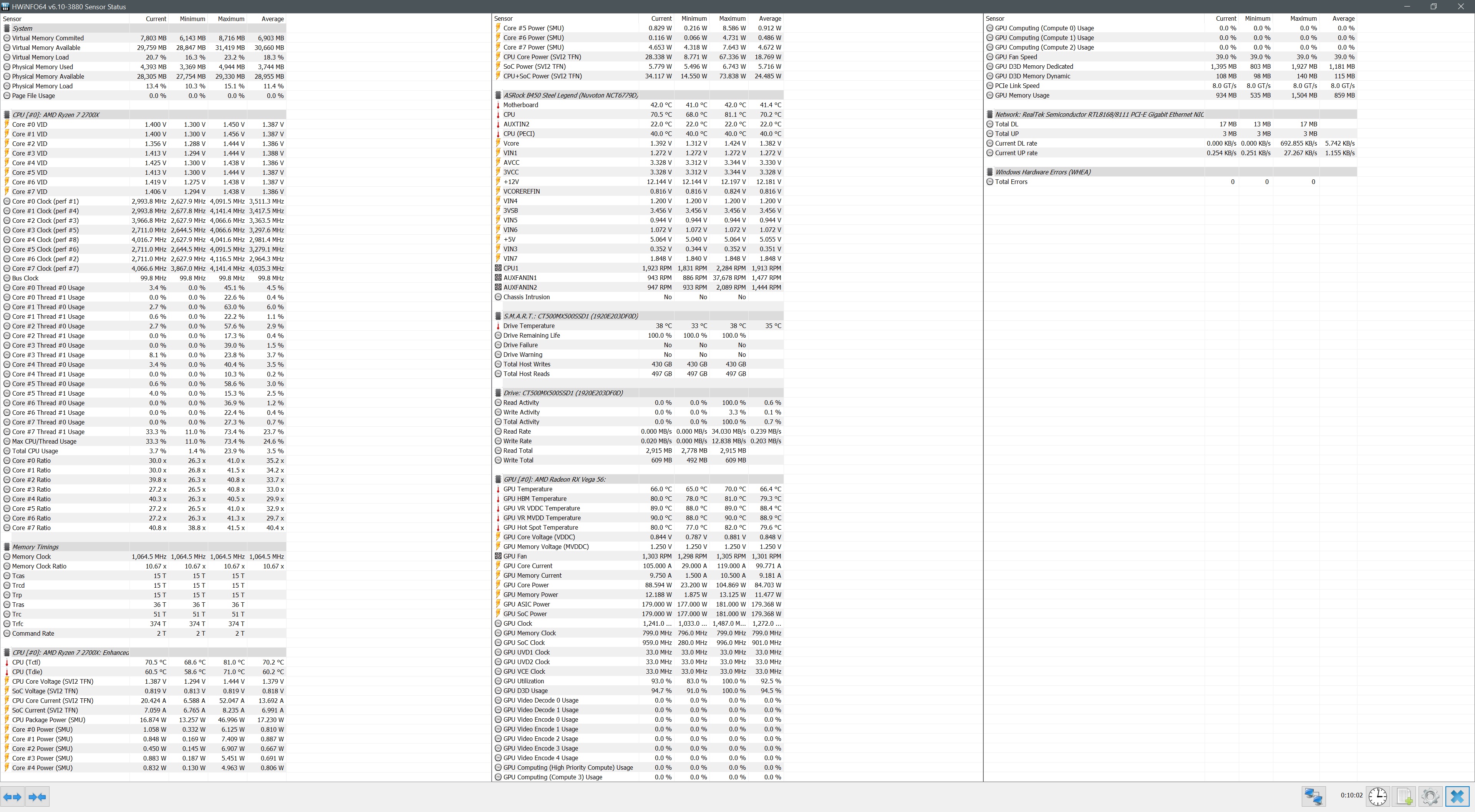Click the first panel's Maximum column header
Screen dimensions: 1475x812
pyautogui.click(x=231, y=19)
